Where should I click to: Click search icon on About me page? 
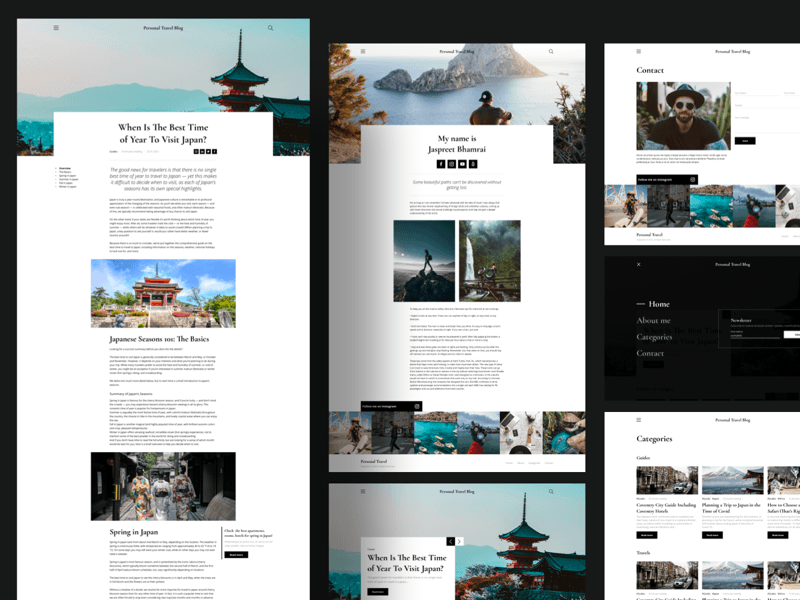tap(551, 52)
